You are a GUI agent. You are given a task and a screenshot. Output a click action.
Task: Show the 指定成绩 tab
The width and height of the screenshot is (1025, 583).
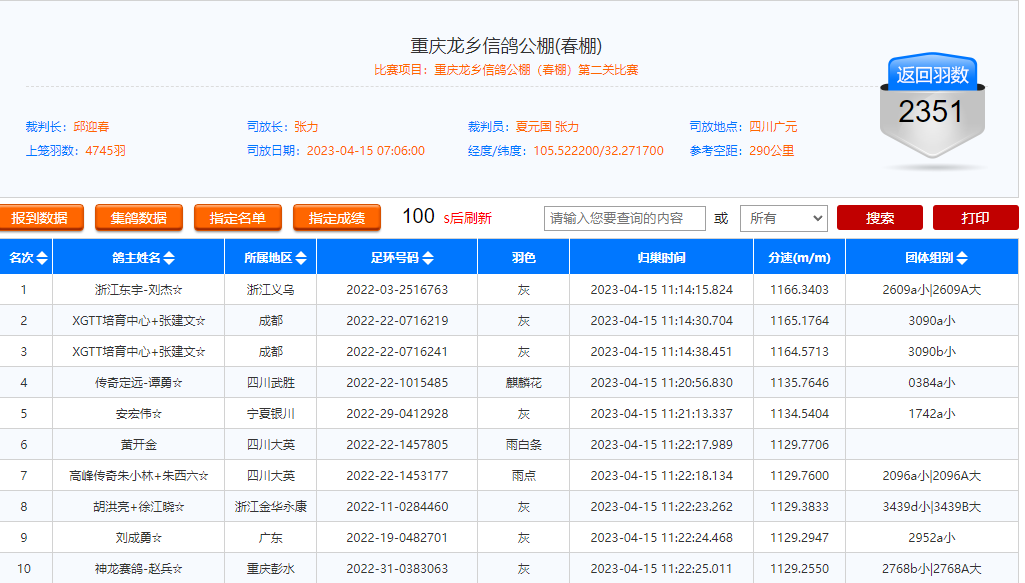tap(337, 218)
